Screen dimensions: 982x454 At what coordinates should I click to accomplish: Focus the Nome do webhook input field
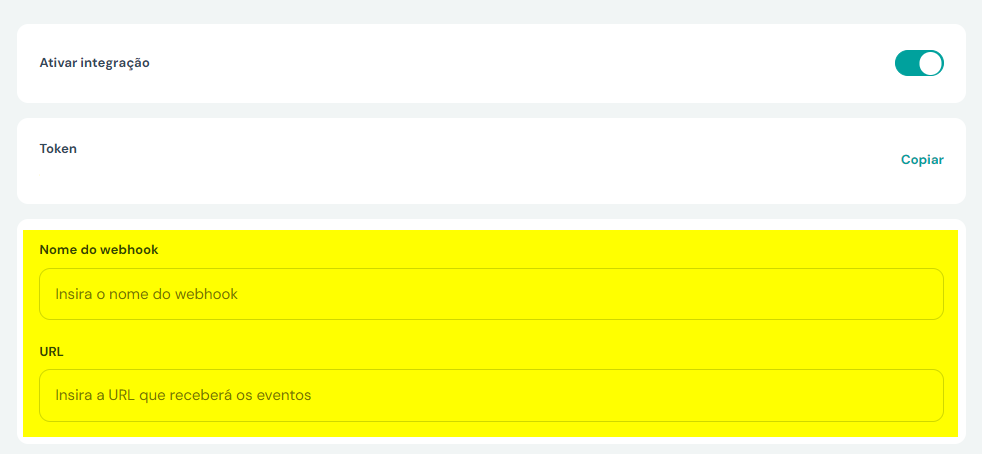[491, 294]
